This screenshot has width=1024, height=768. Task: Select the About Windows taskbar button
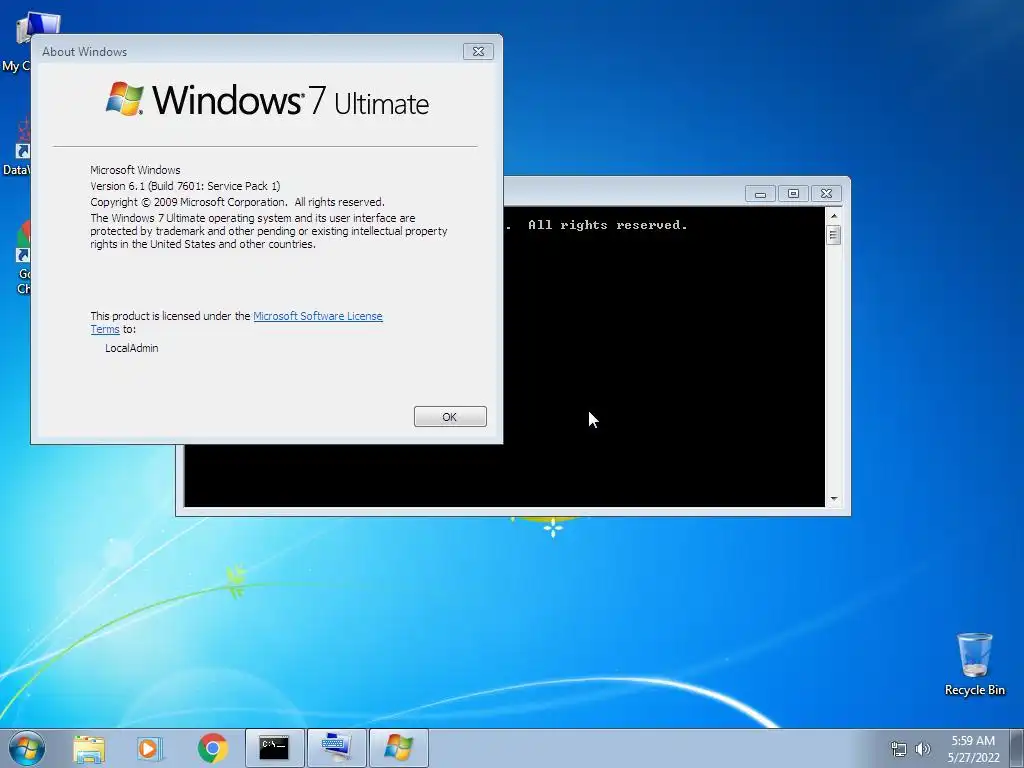click(399, 748)
